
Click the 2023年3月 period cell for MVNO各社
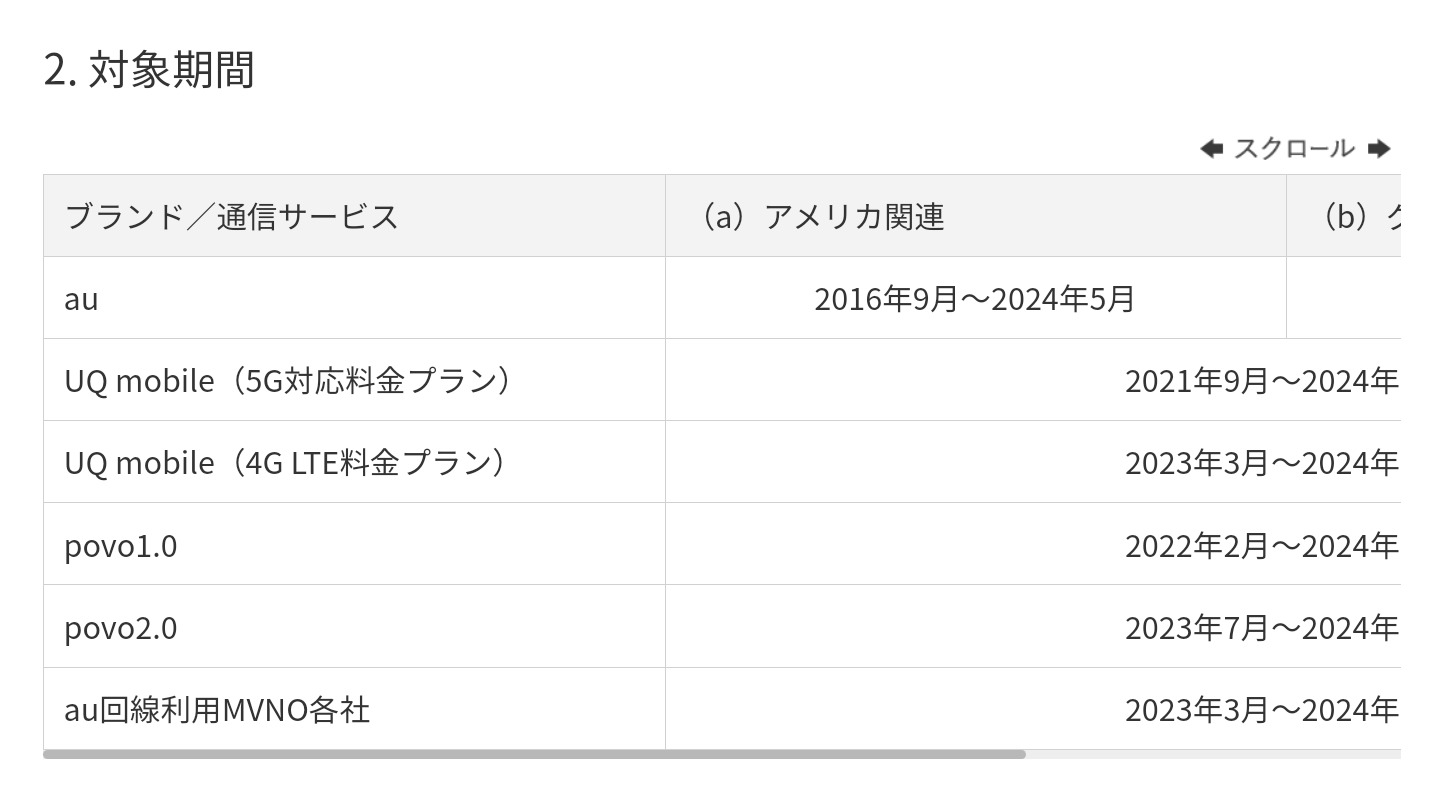click(x=1260, y=710)
